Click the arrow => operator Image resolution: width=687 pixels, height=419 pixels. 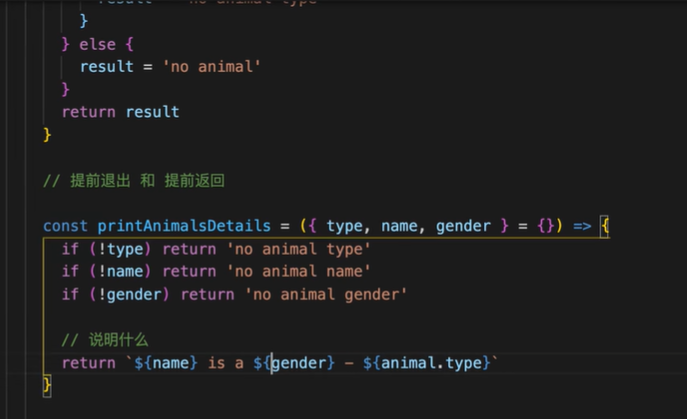tap(582, 226)
